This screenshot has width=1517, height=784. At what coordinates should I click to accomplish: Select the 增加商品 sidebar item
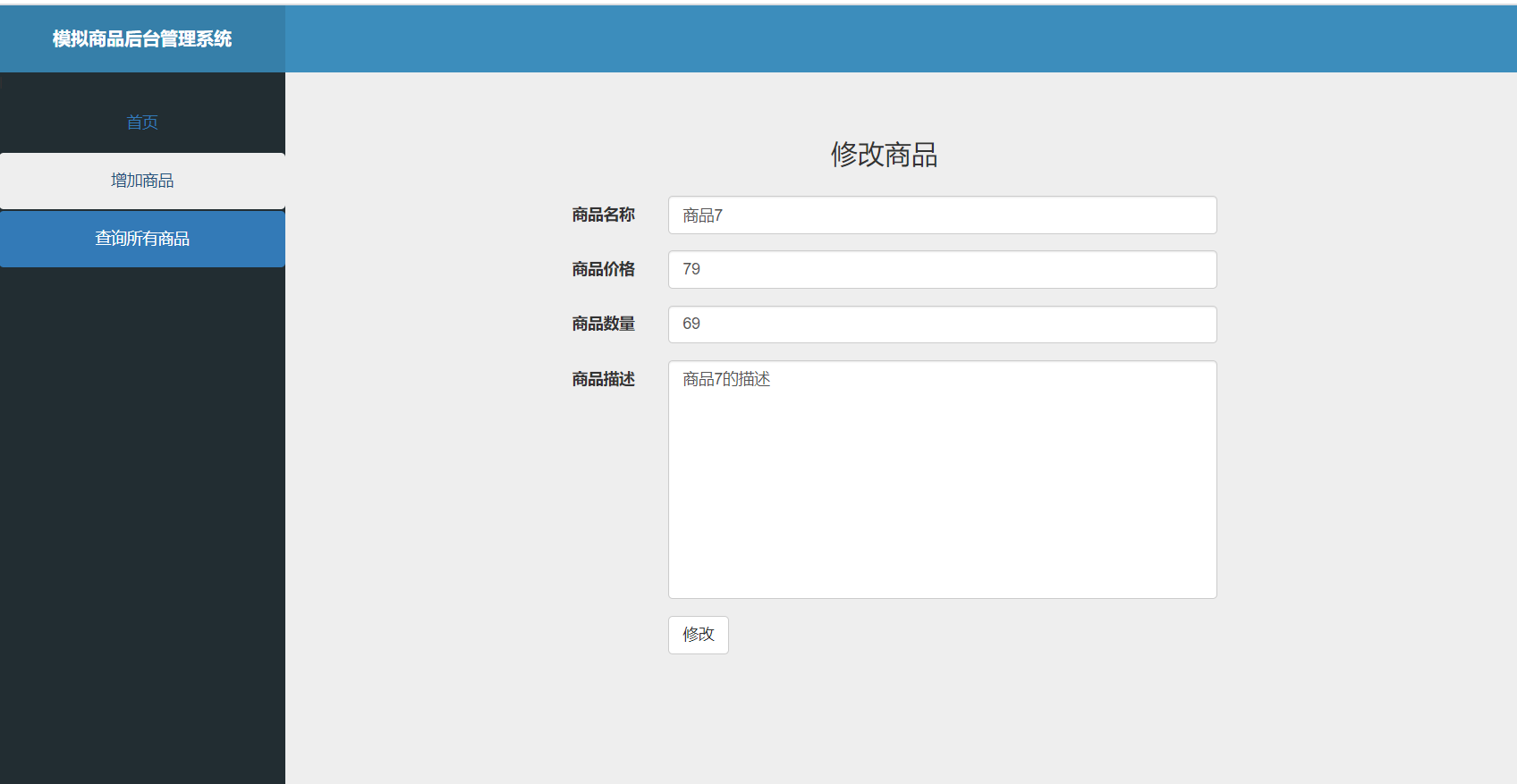pyautogui.click(x=142, y=181)
